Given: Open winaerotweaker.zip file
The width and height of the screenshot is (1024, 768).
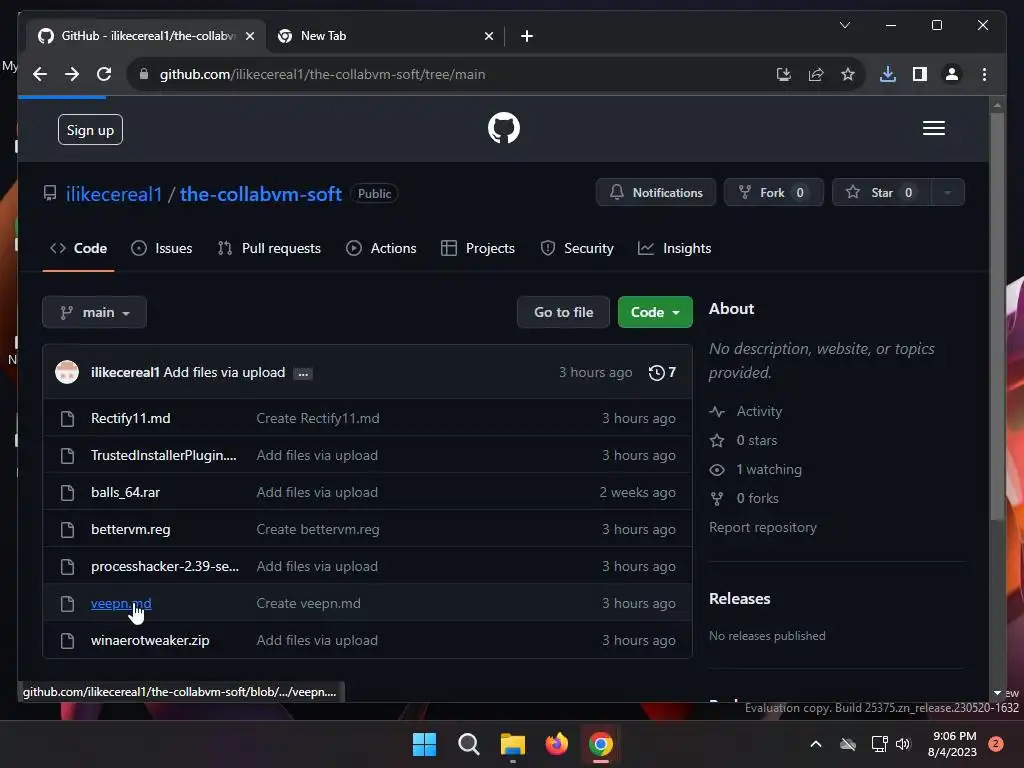Looking at the screenshot, I should (150, 641).
